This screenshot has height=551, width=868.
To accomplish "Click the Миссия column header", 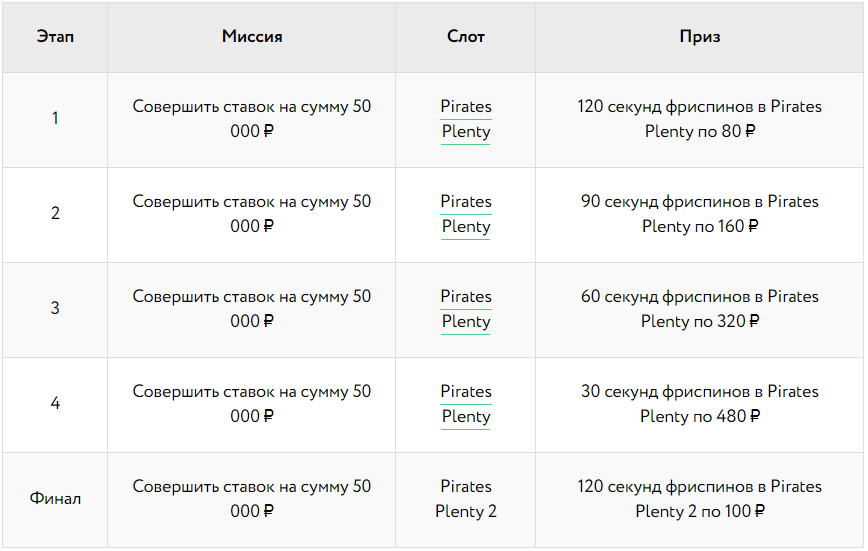I will (252, 37).
